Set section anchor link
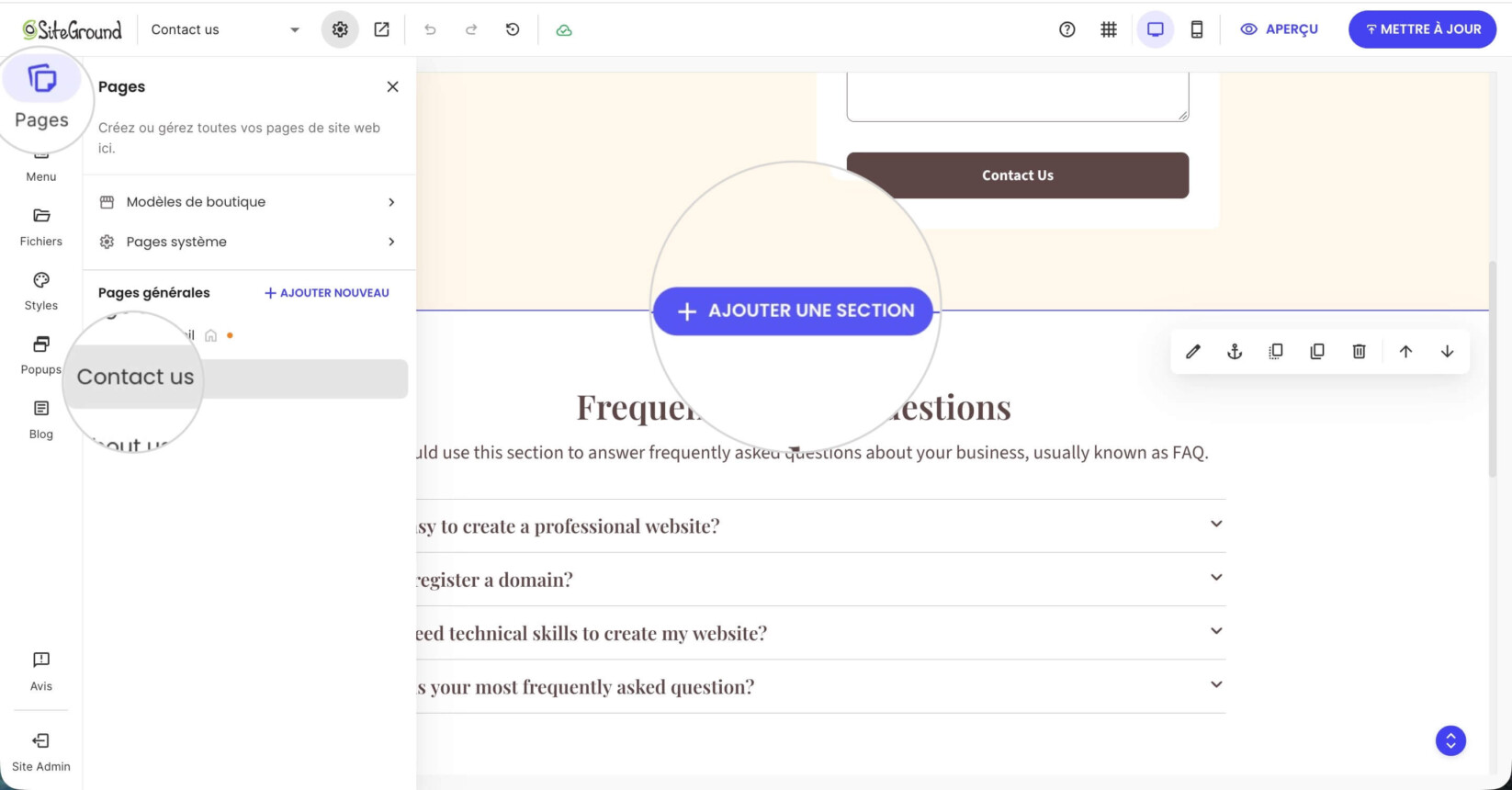1512x790 pixels. click(1235, 351)
